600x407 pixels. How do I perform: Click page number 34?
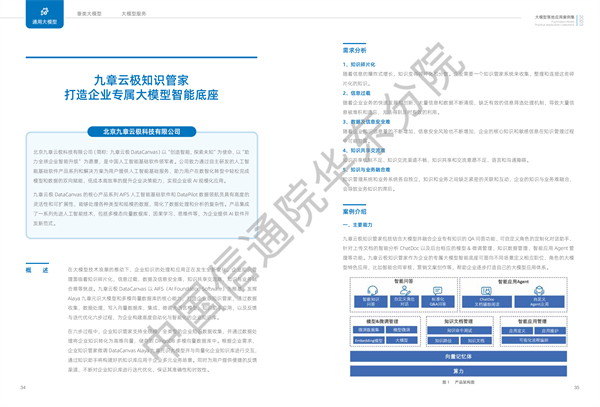[x=23, y=387]
